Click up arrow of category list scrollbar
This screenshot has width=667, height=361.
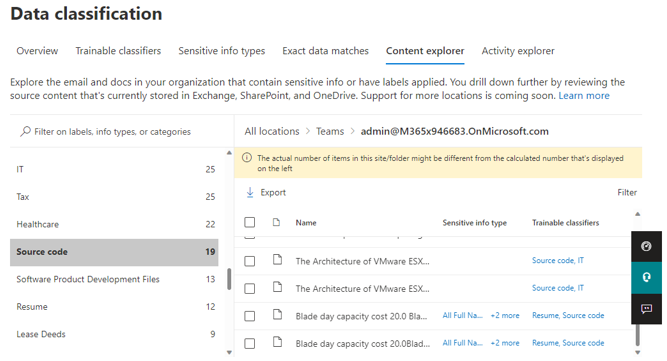point(229,153)
